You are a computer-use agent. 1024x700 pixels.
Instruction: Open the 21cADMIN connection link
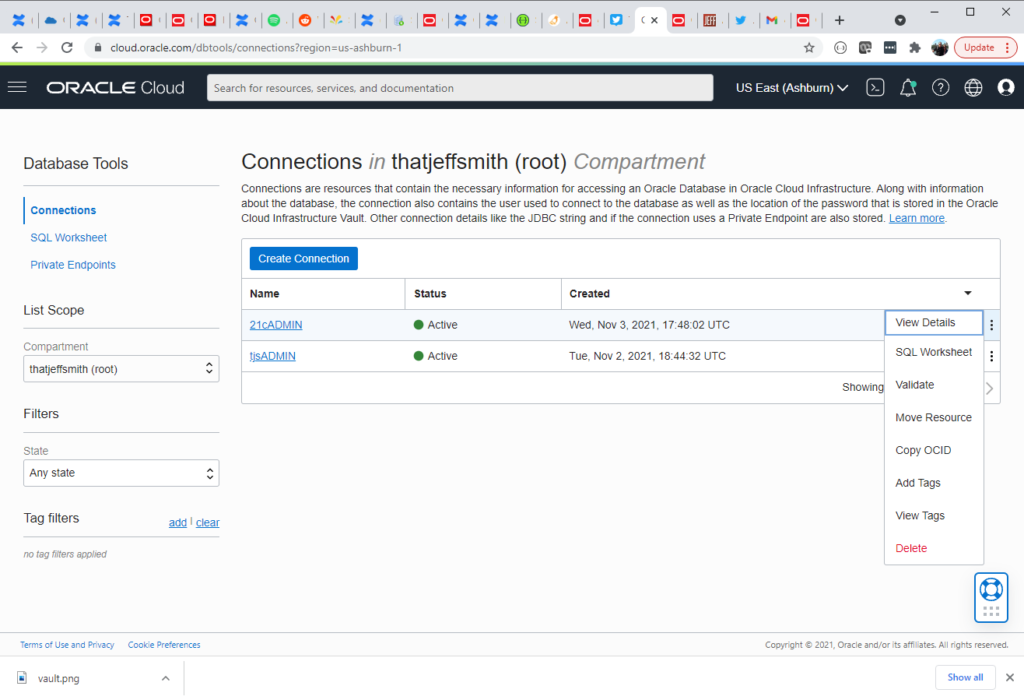pyautogui.click(x=276, y=325)
